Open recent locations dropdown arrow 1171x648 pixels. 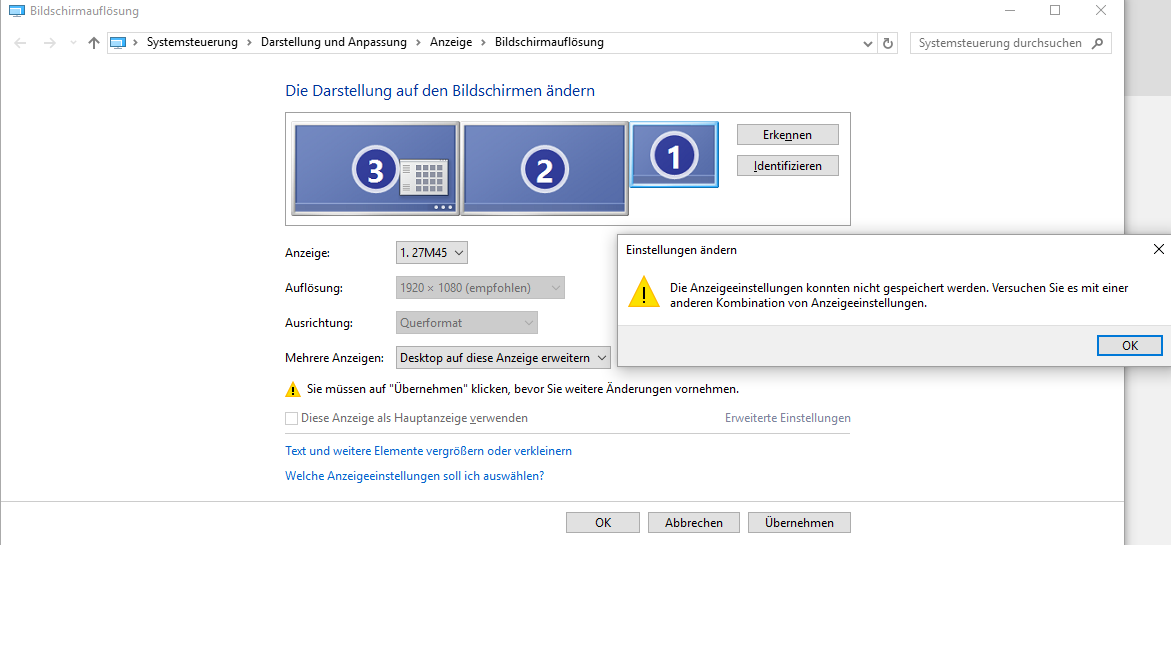pos(72,43)
